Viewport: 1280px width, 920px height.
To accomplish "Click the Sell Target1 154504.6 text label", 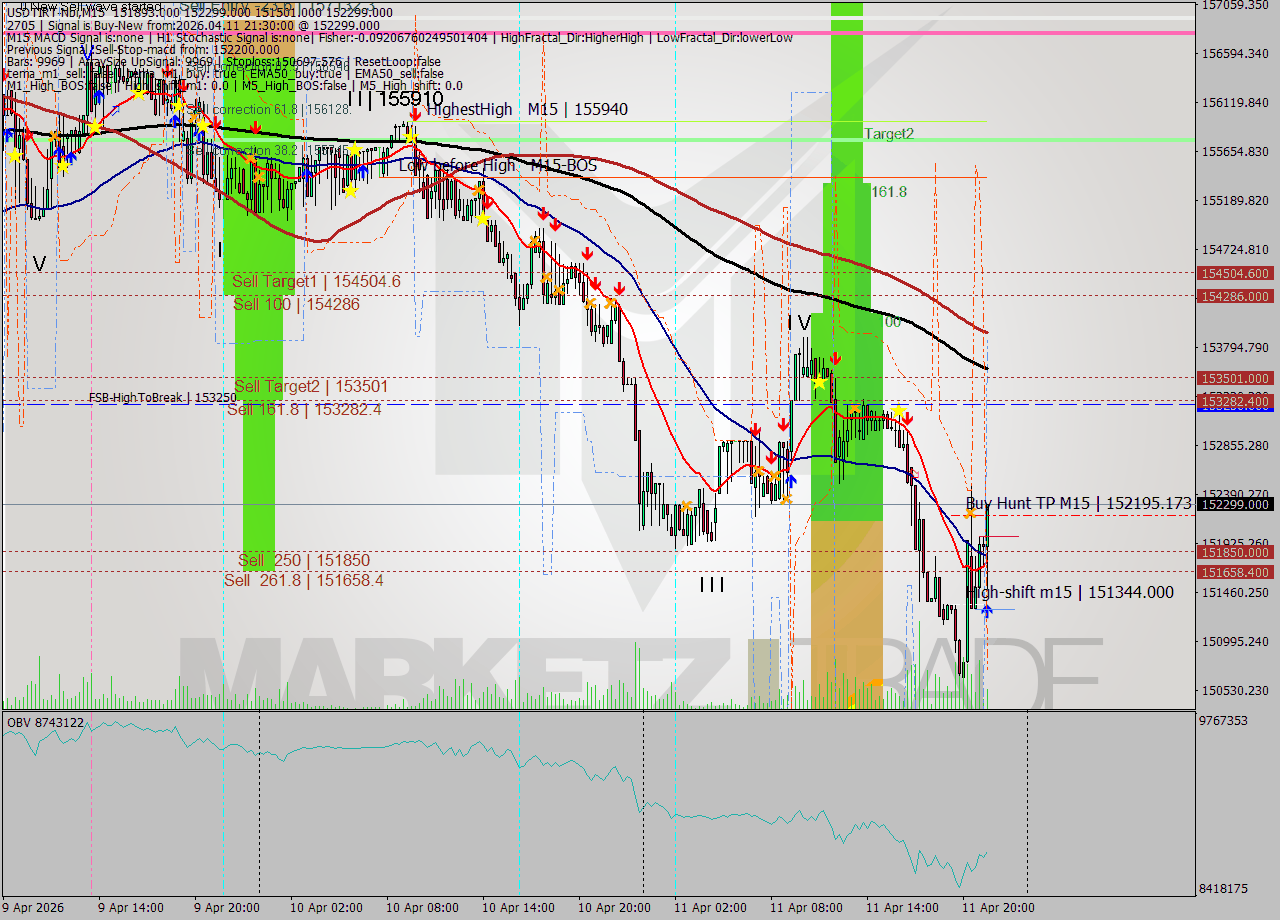I will 315,281.
